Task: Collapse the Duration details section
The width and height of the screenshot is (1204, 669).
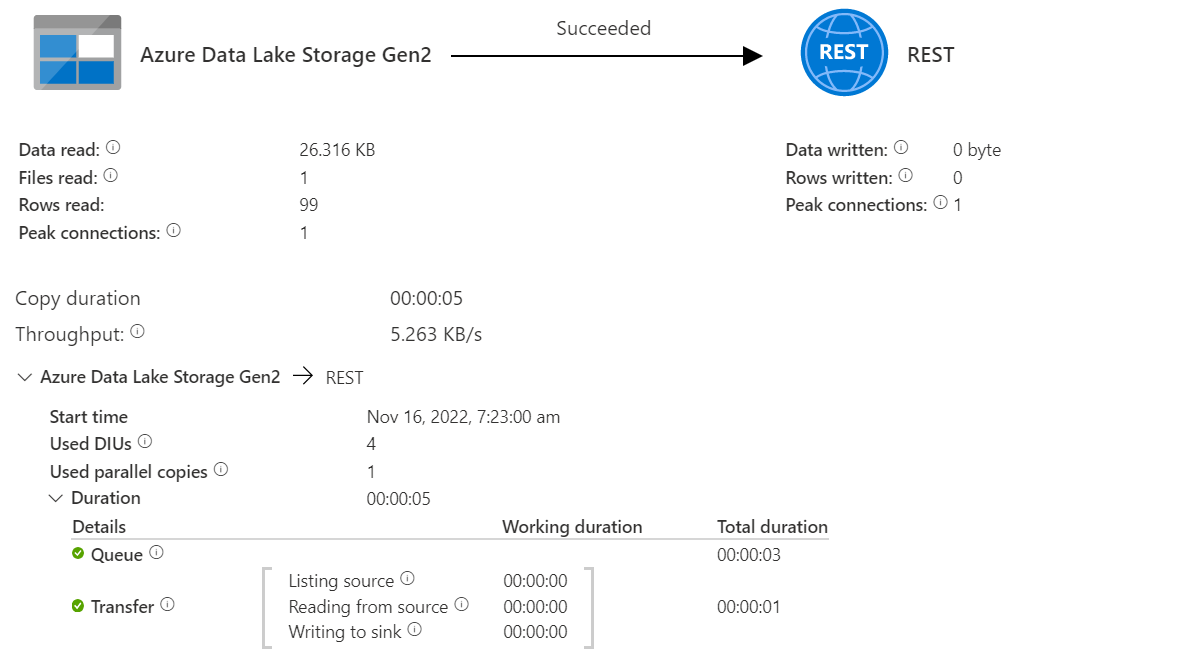Action: tap(56, 498)
